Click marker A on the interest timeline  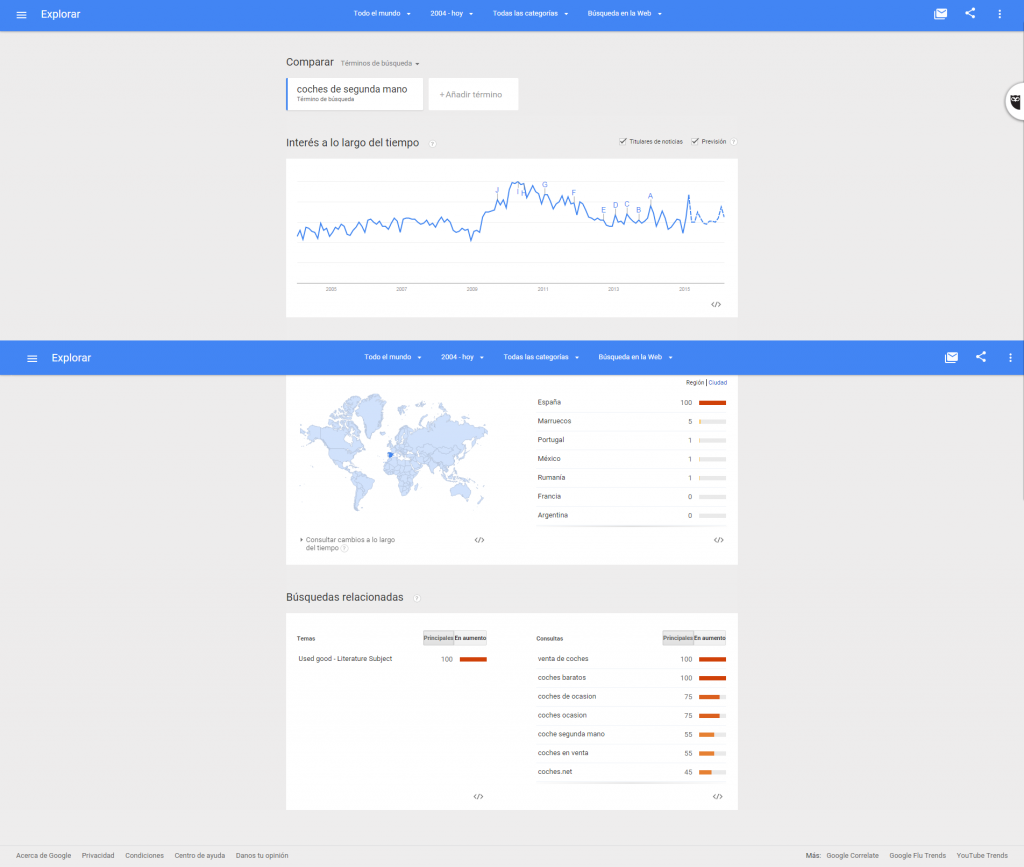pyautogui.click(x=650, y=196)
